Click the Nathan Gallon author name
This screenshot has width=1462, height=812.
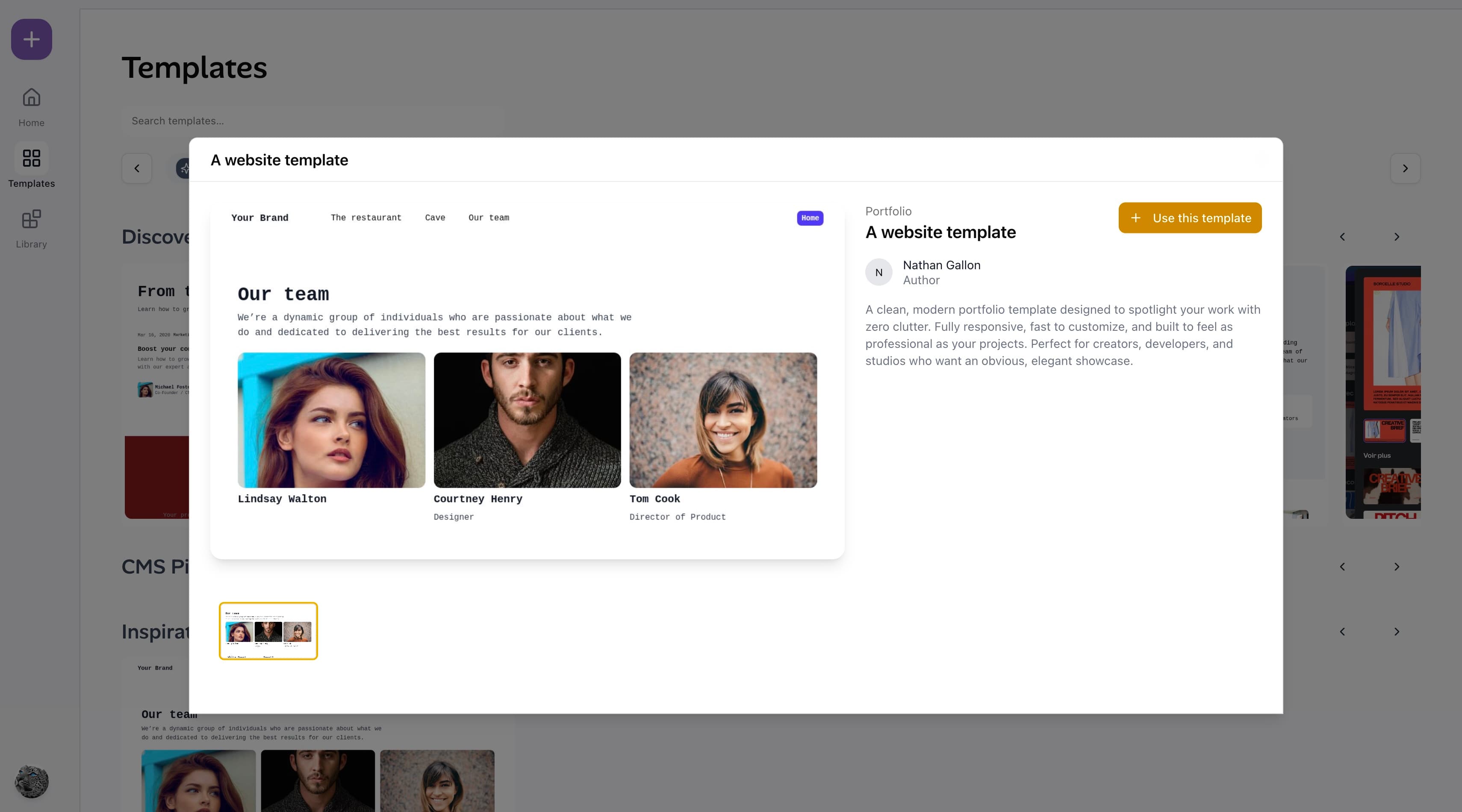click(x=941, y=265)
